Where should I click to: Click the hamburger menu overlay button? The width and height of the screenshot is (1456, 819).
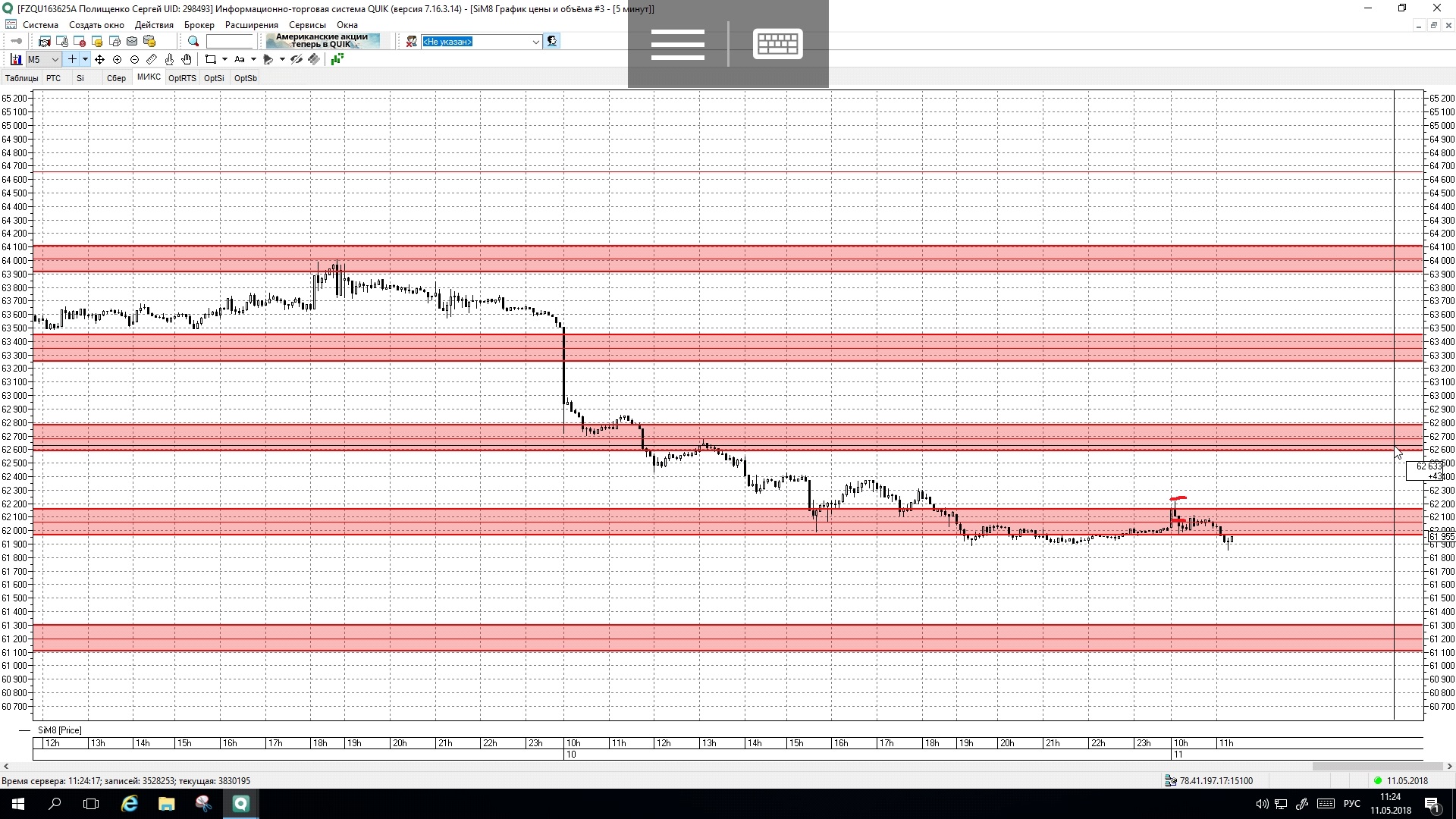(677, 43)
